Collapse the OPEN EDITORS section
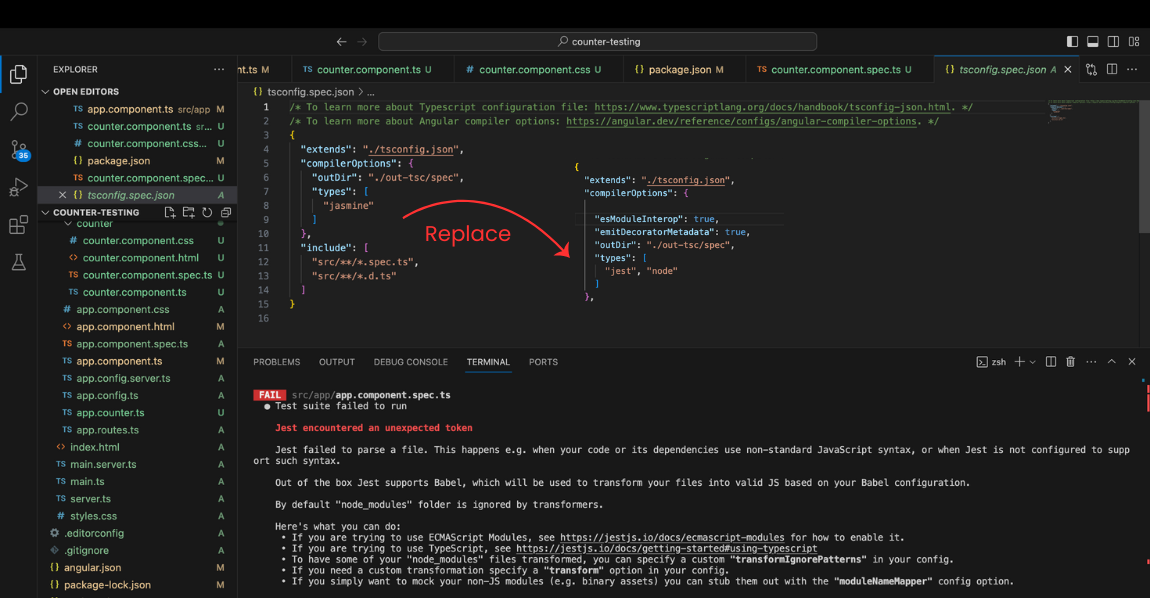 pyautogui.click(x=48, y=92)
